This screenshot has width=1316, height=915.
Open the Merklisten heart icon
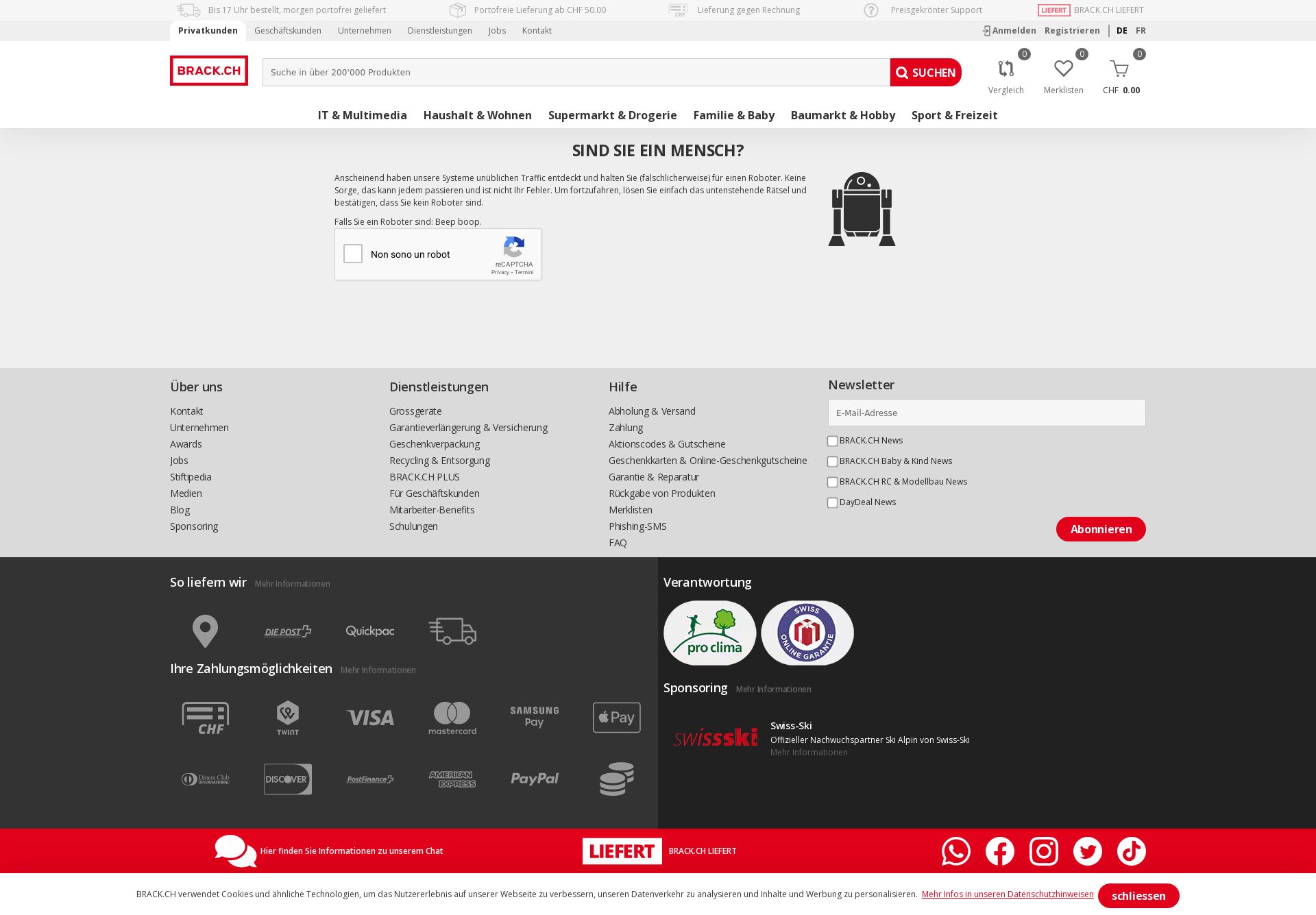(1064, 69)
